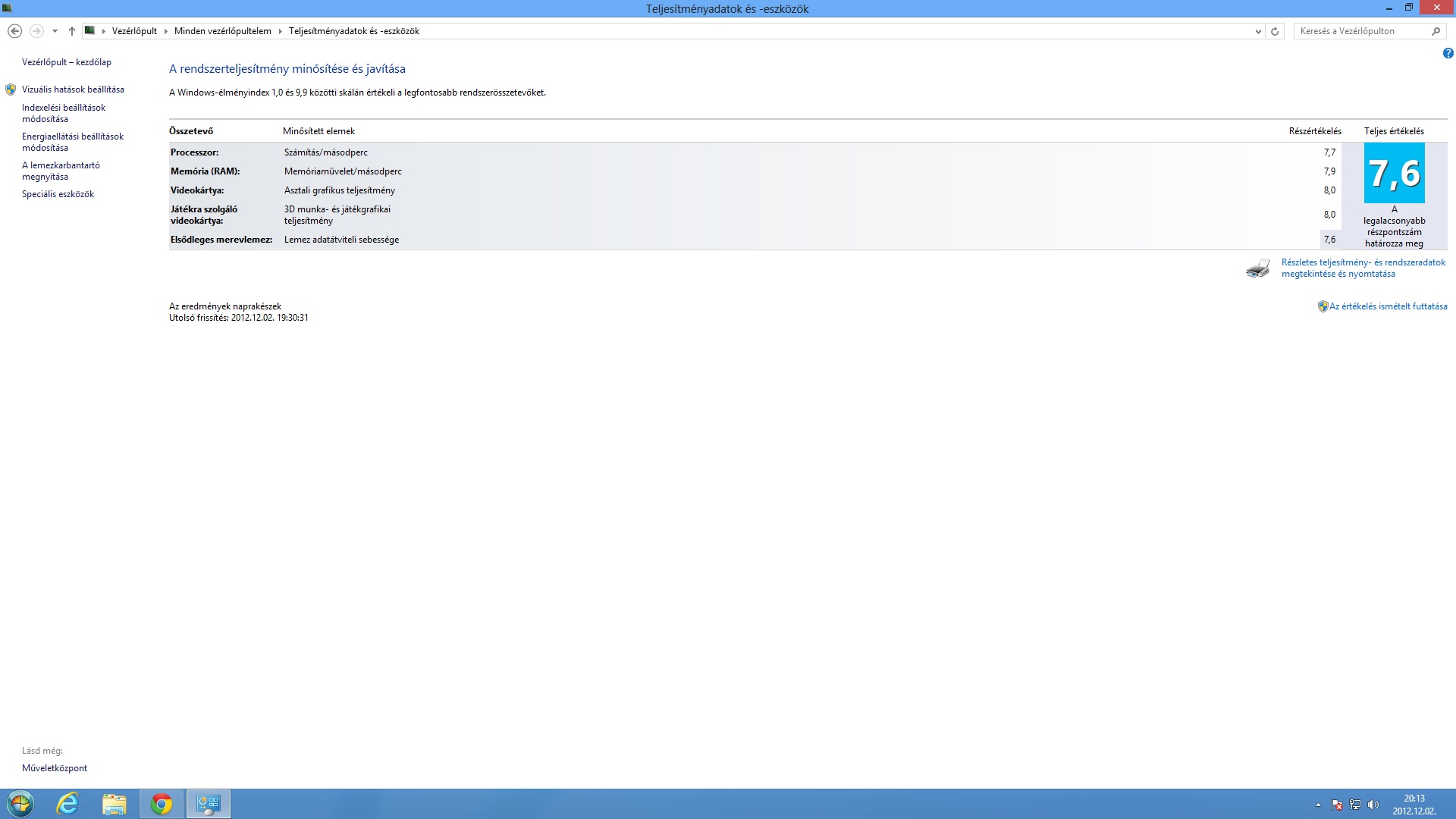Open Speciális eszközök link
The height and width of the screenshot is (819, 1456).
tap(58, 194)
